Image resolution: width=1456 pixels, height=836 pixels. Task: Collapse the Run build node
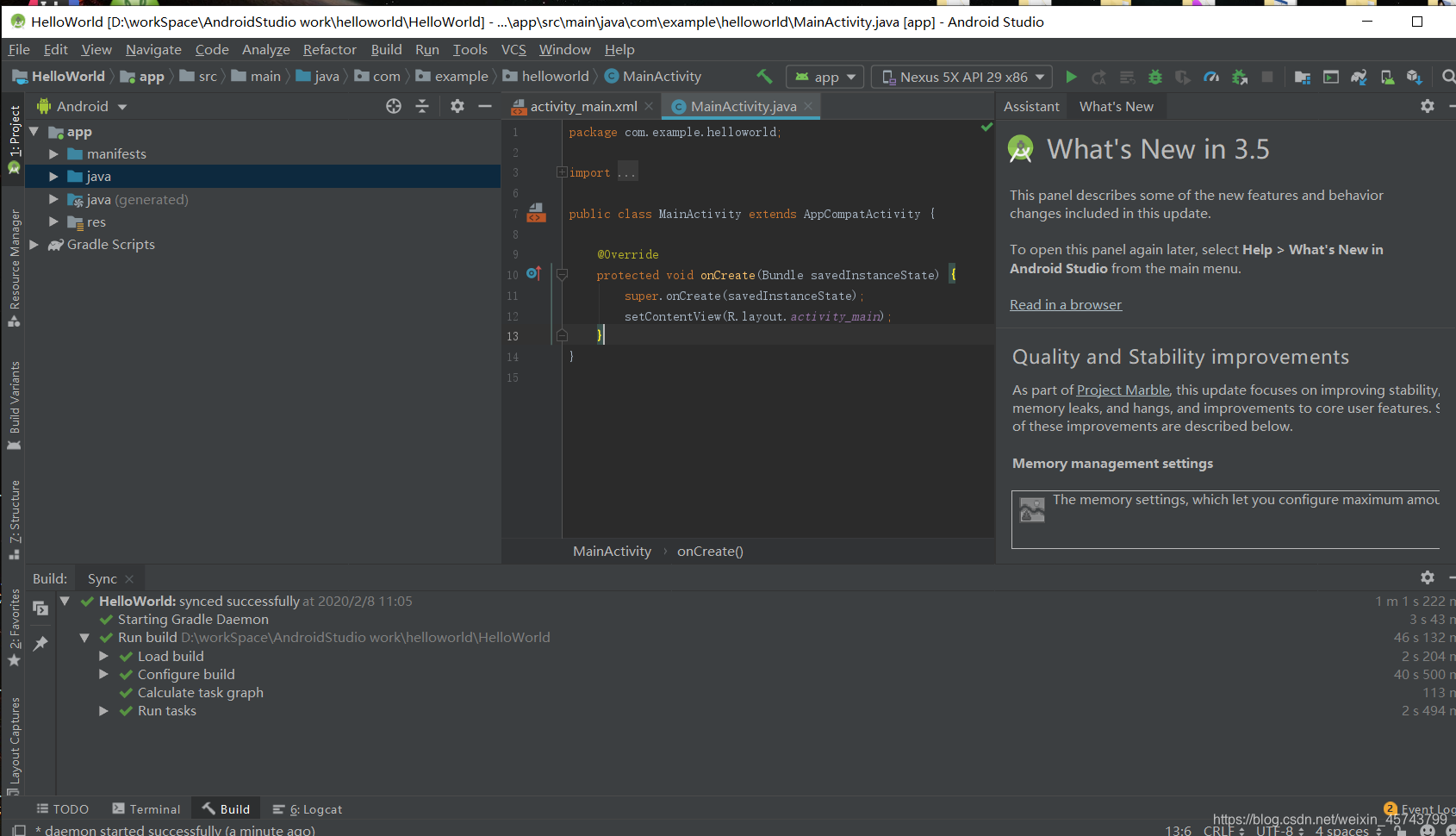84,638
